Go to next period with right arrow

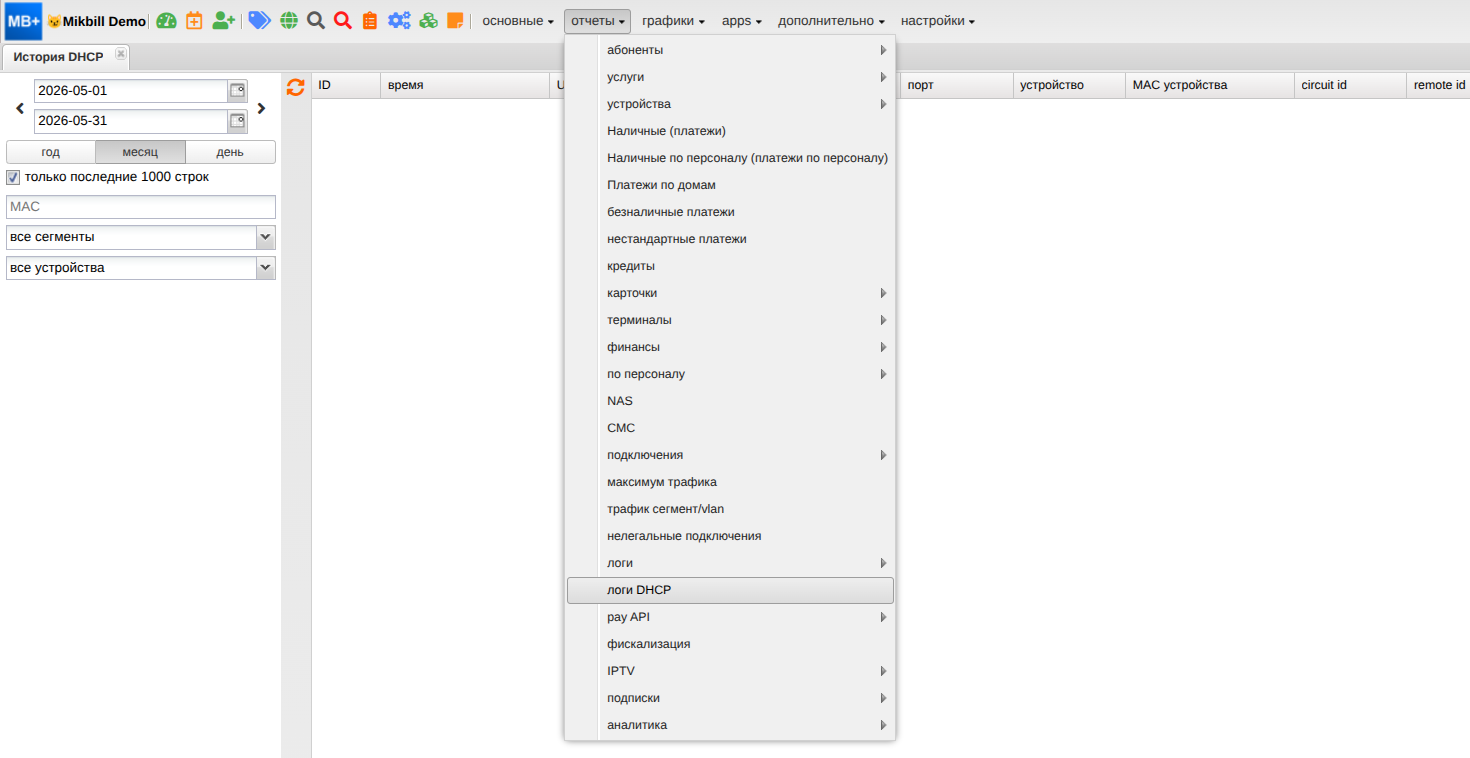click(262, 108)
